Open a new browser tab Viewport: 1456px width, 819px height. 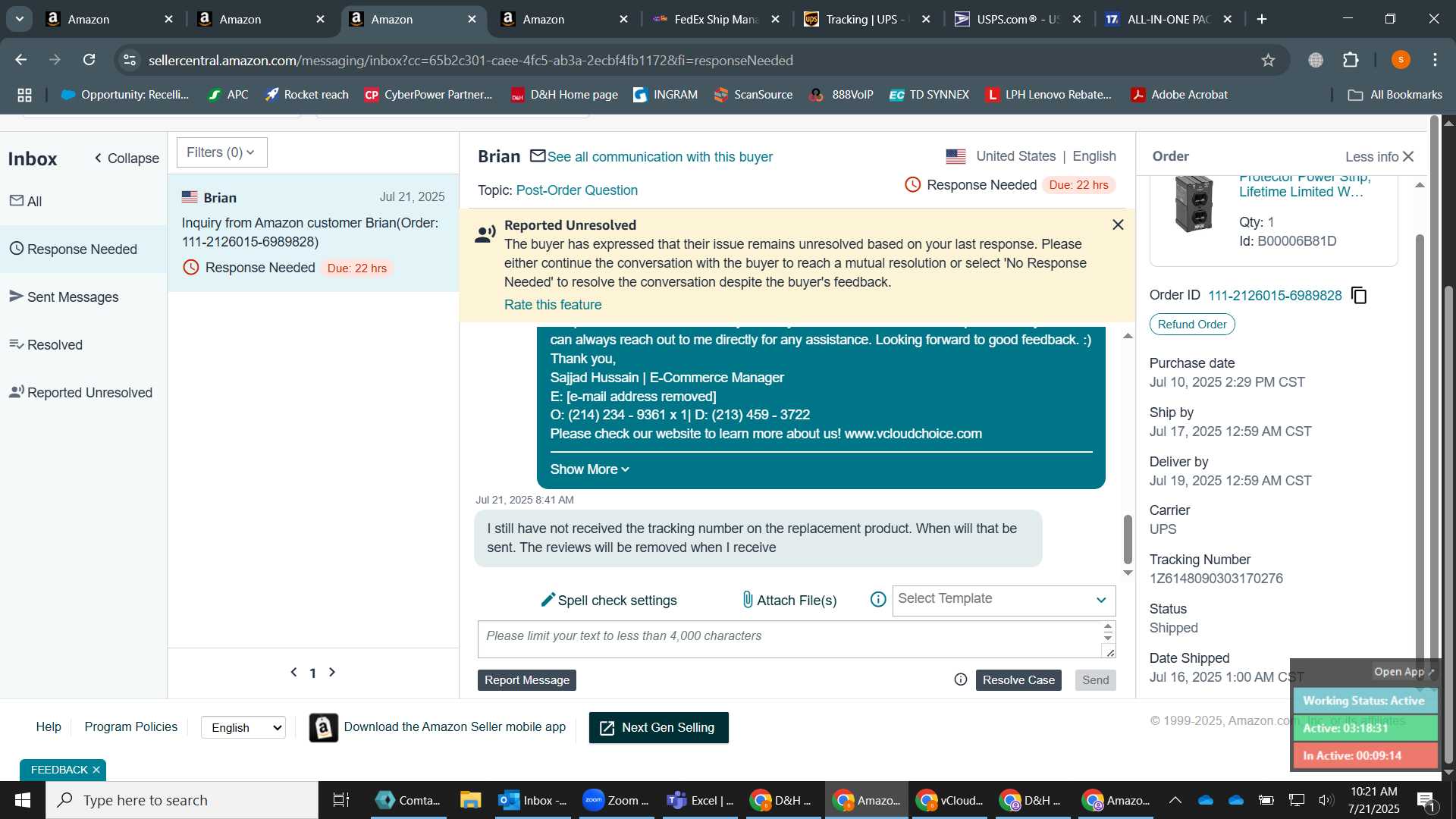[x=1262, y=19]
